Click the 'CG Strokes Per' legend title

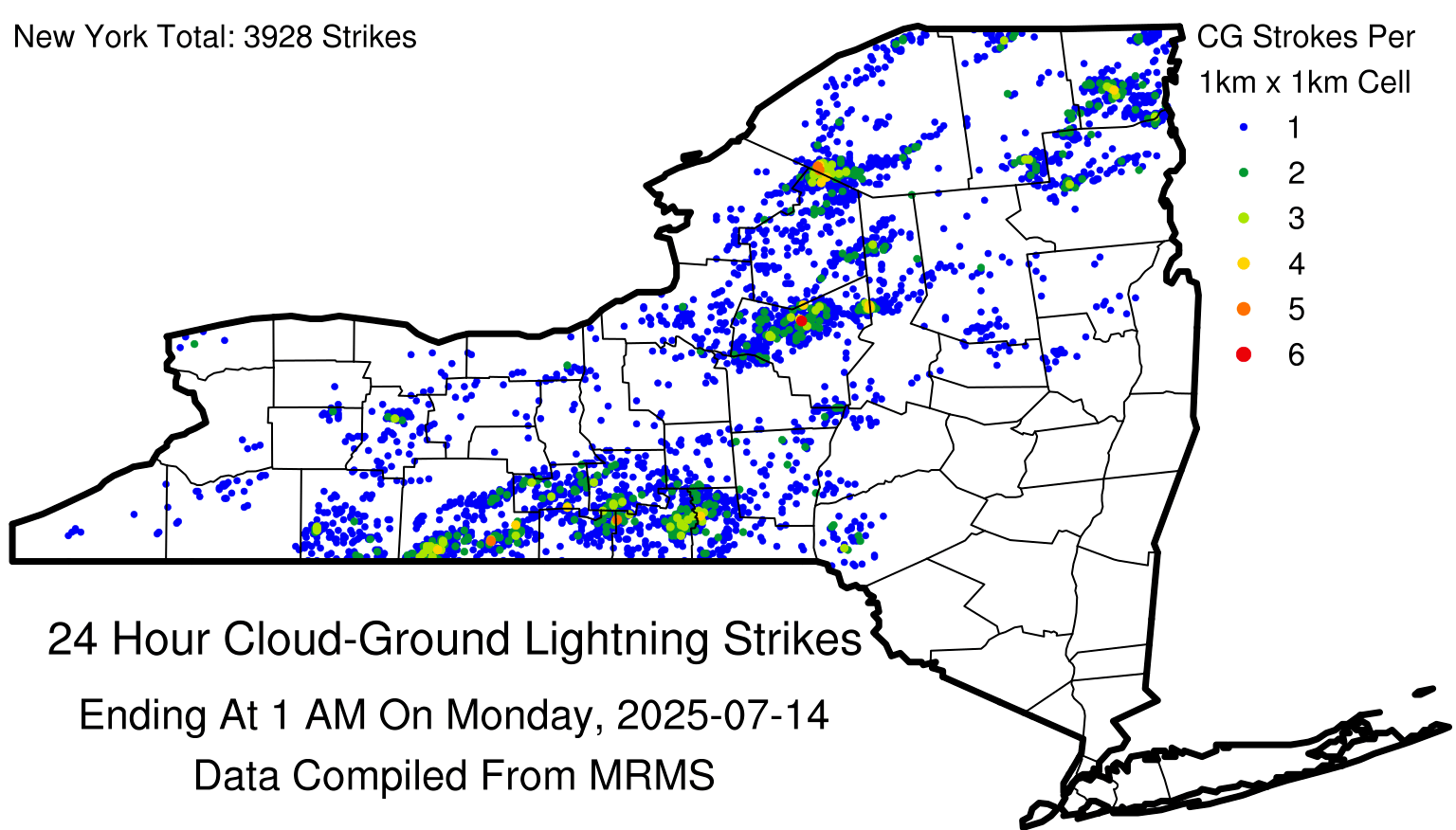click(1305, 37)
